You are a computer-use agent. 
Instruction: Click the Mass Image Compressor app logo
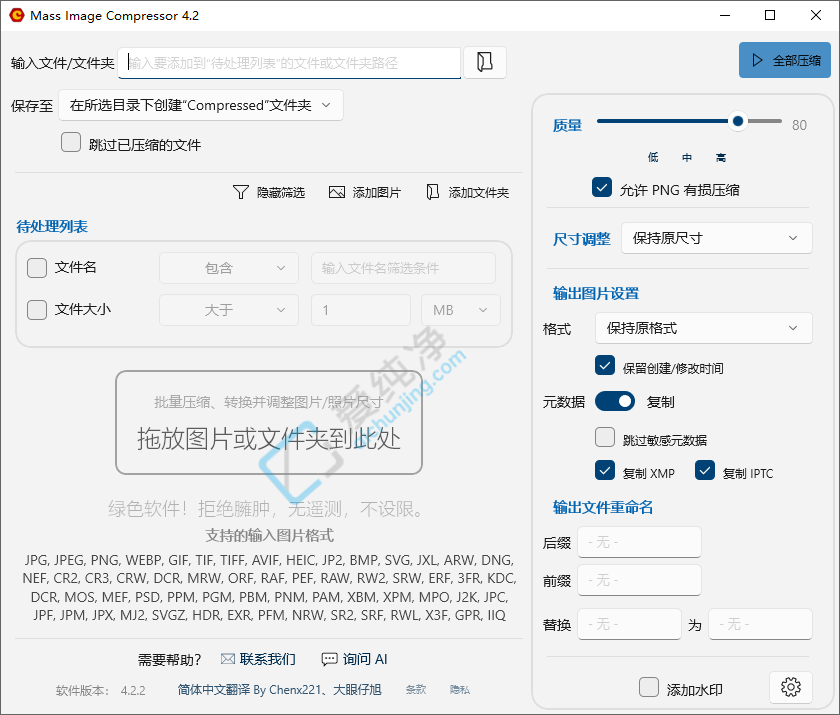pyautogui.click(x=17, y=15)
